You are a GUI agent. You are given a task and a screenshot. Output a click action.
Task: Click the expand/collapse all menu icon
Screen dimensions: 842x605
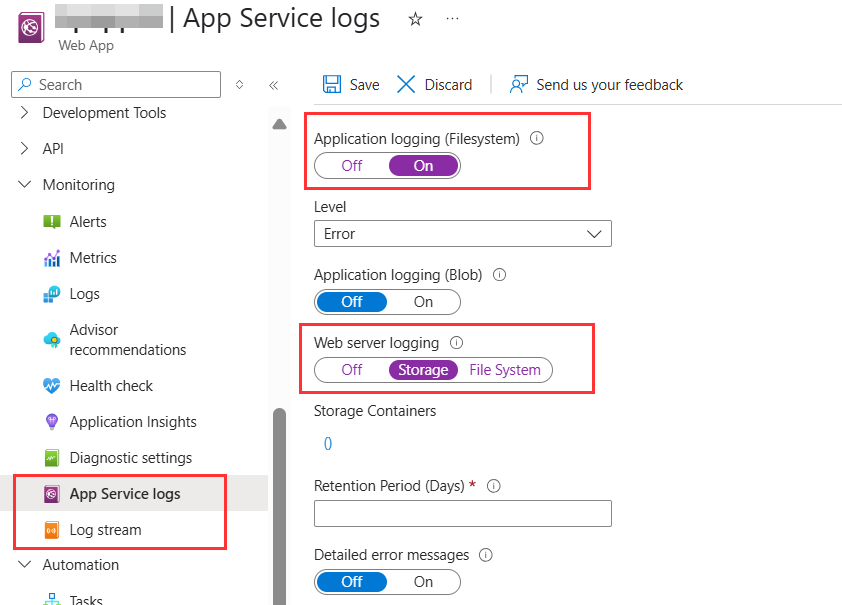point(239,85)
